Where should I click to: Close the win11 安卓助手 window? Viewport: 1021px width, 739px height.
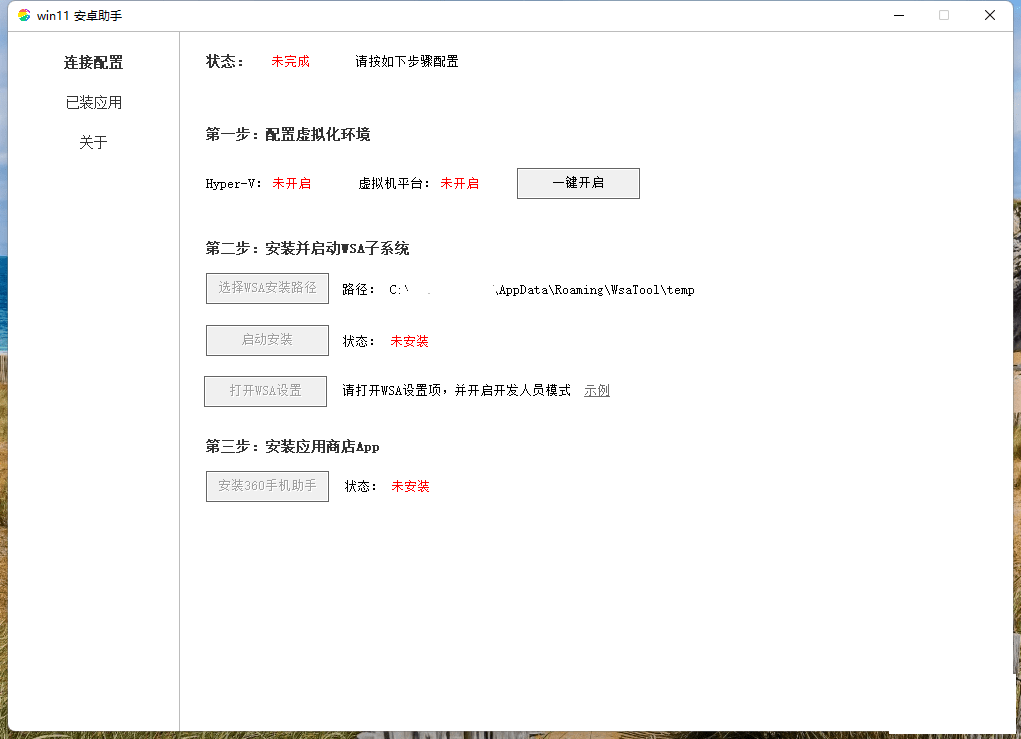(990, 15)
